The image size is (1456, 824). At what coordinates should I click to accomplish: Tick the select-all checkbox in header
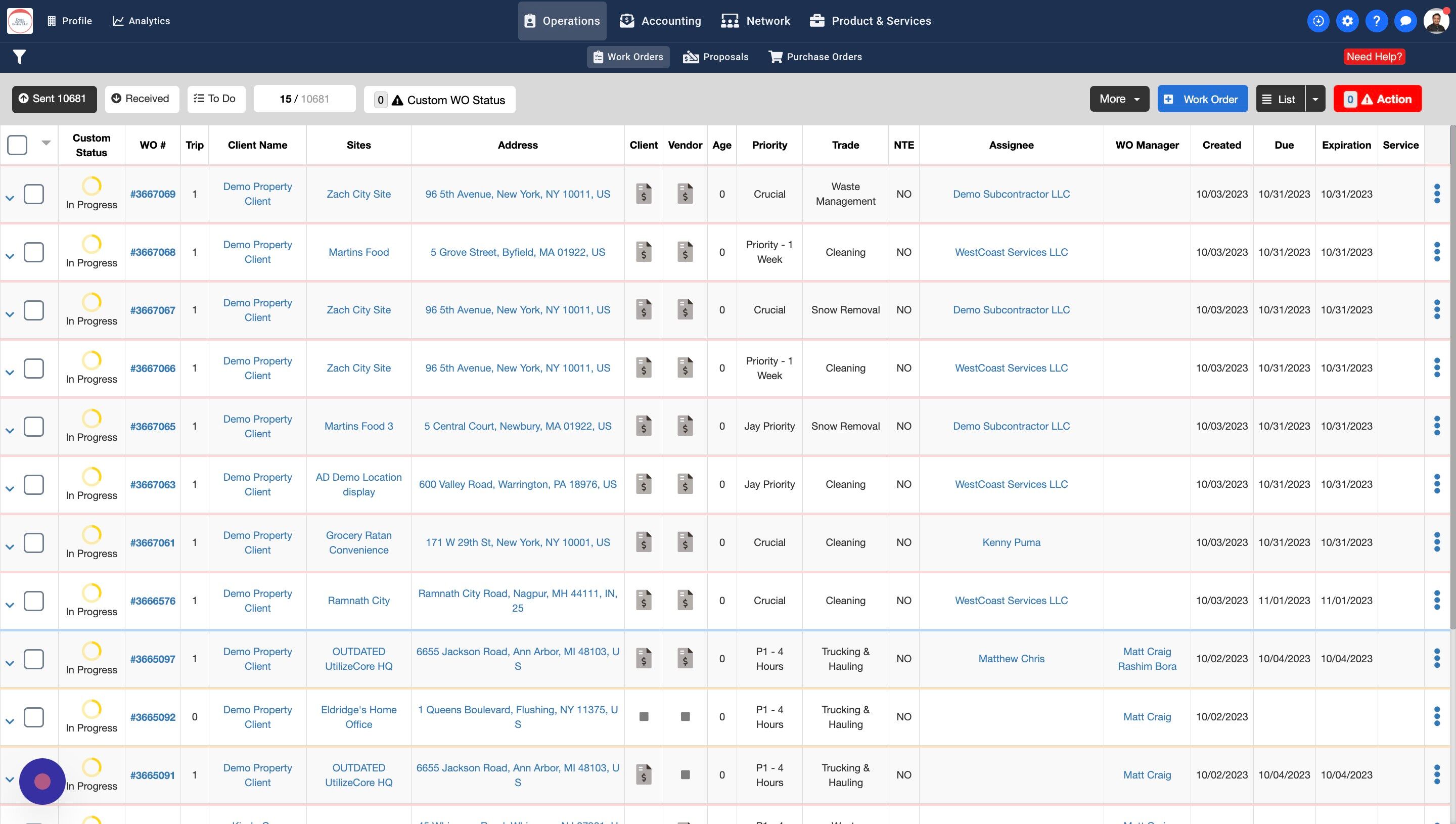[17, 145]
